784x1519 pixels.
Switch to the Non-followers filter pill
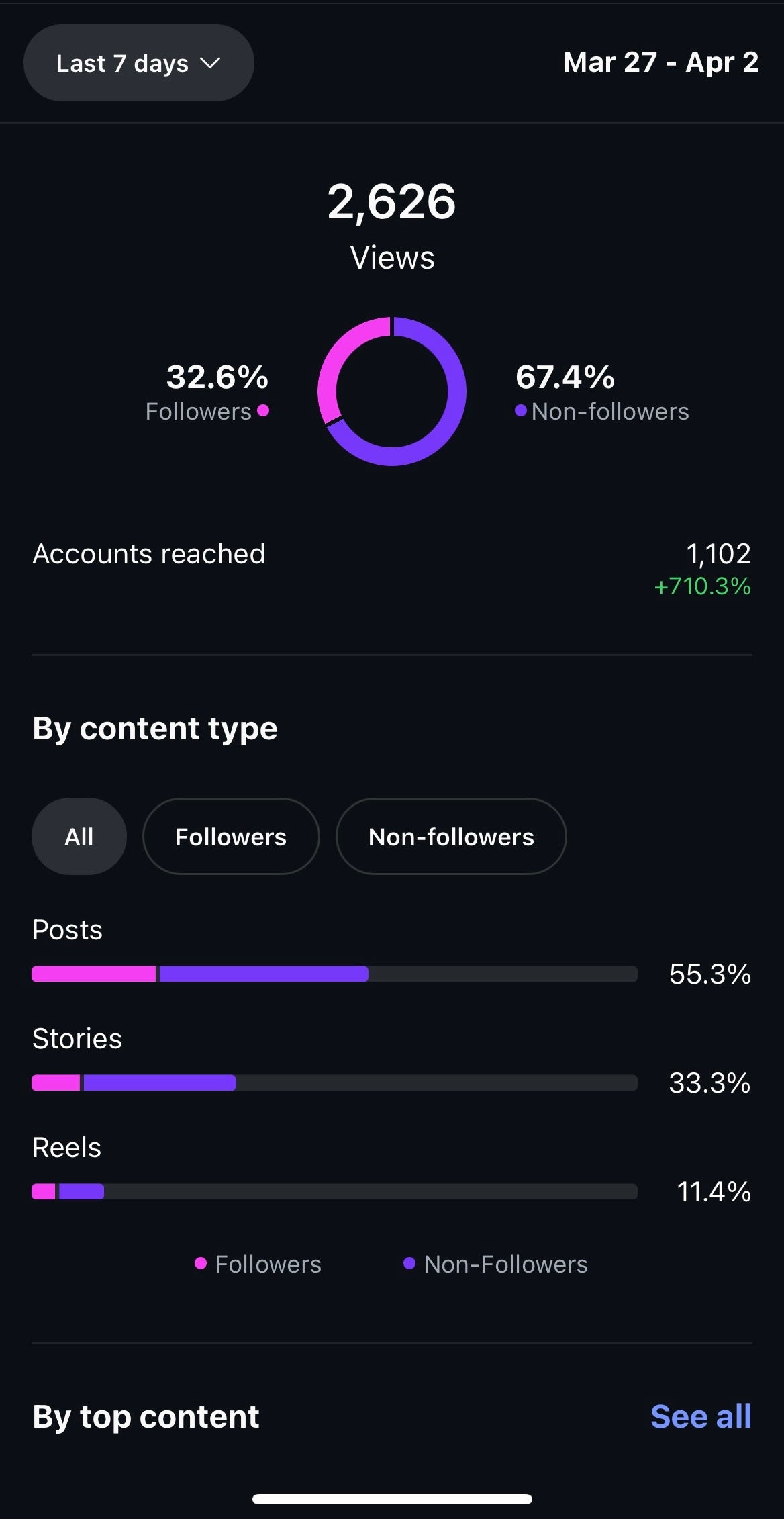point(450,837)
